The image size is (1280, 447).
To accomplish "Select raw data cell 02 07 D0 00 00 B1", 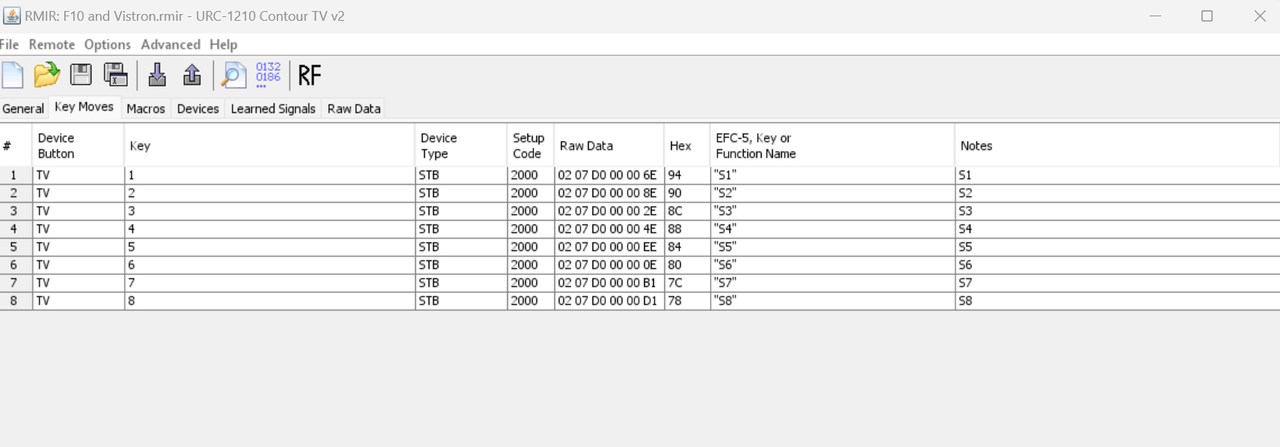I will 609,283.
